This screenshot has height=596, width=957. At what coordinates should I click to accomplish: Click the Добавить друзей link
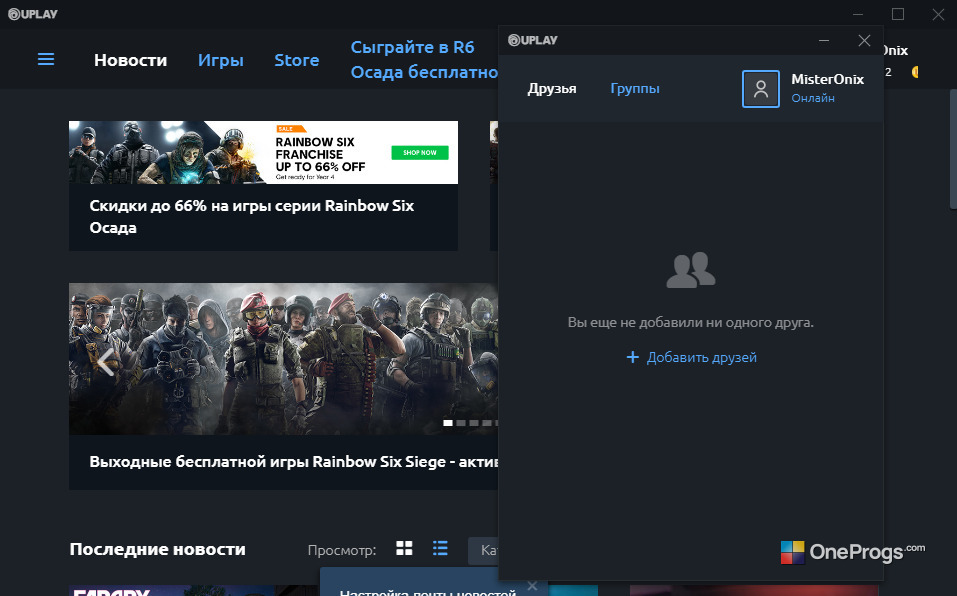(x=701, y=357)
